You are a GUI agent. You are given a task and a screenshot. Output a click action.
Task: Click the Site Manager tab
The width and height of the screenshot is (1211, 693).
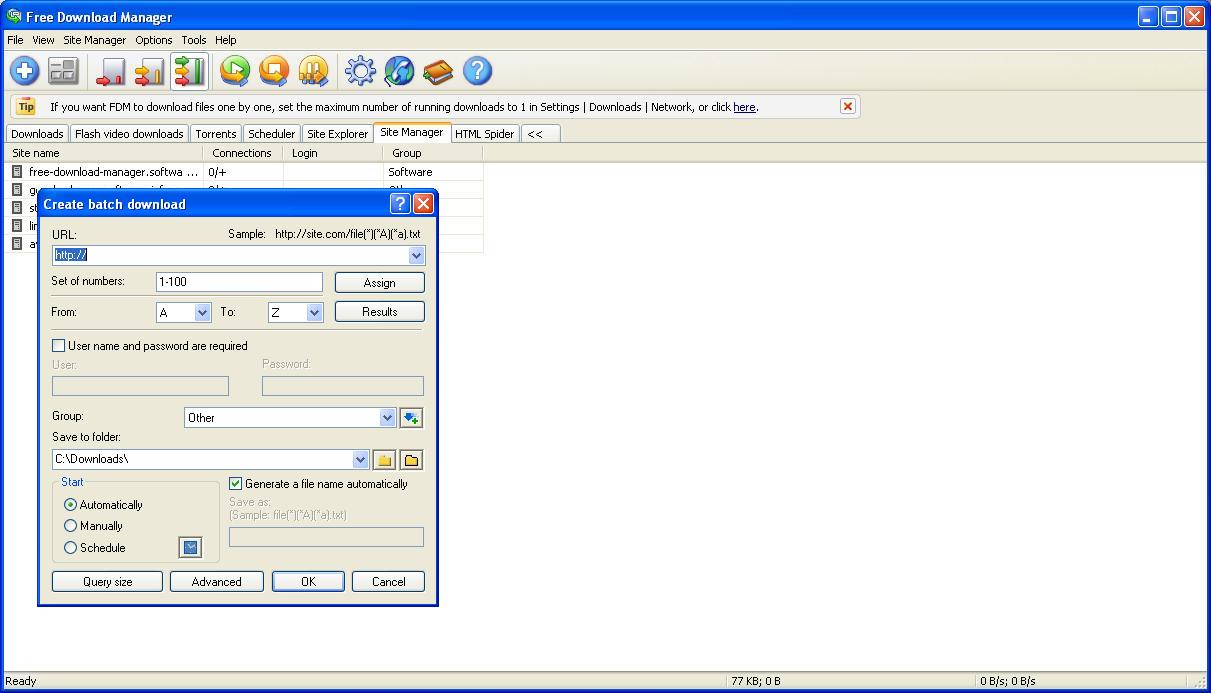411,132
